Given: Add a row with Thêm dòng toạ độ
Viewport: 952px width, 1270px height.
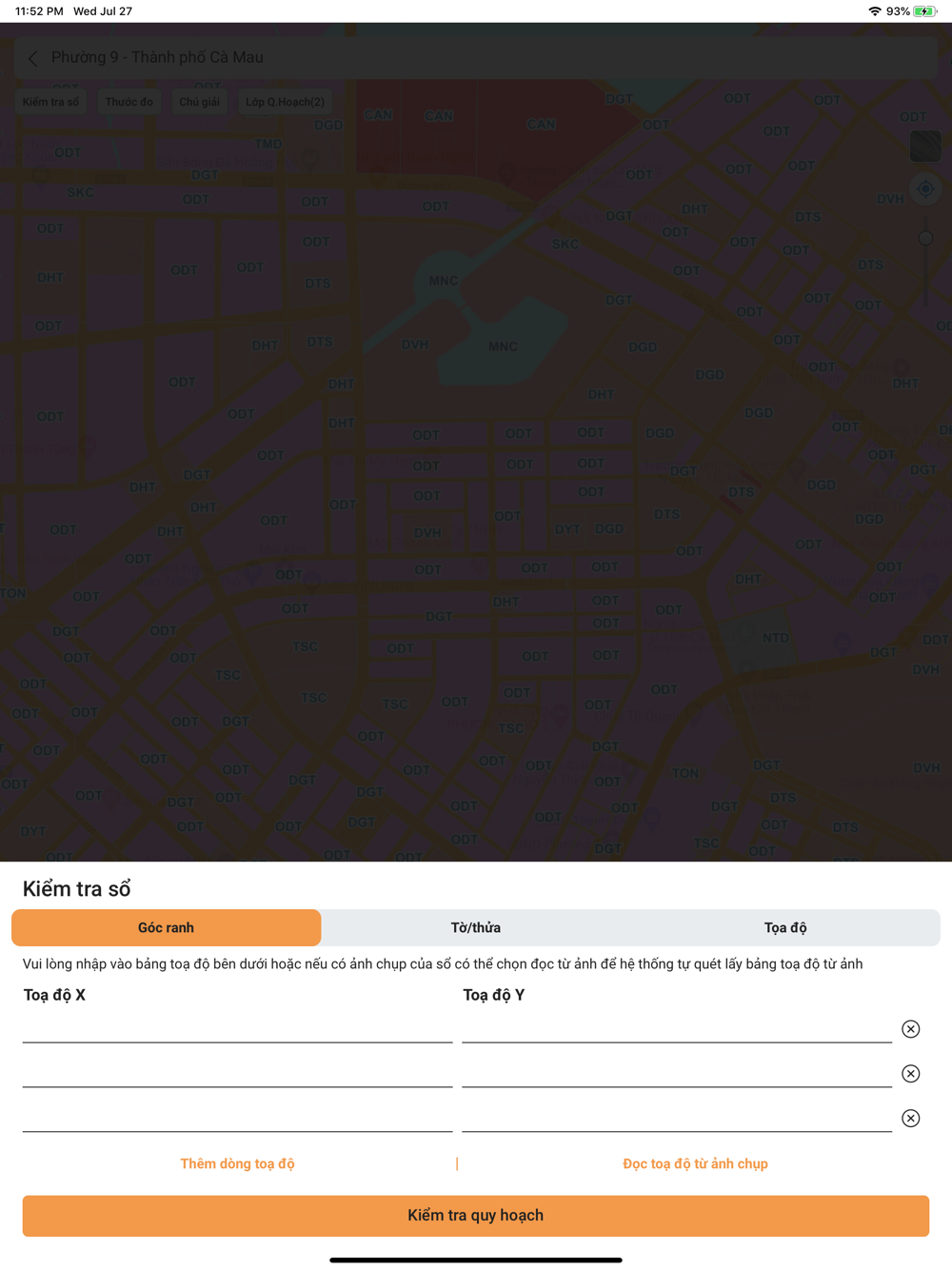Looking at the screenshot, I should [237, 1163].
